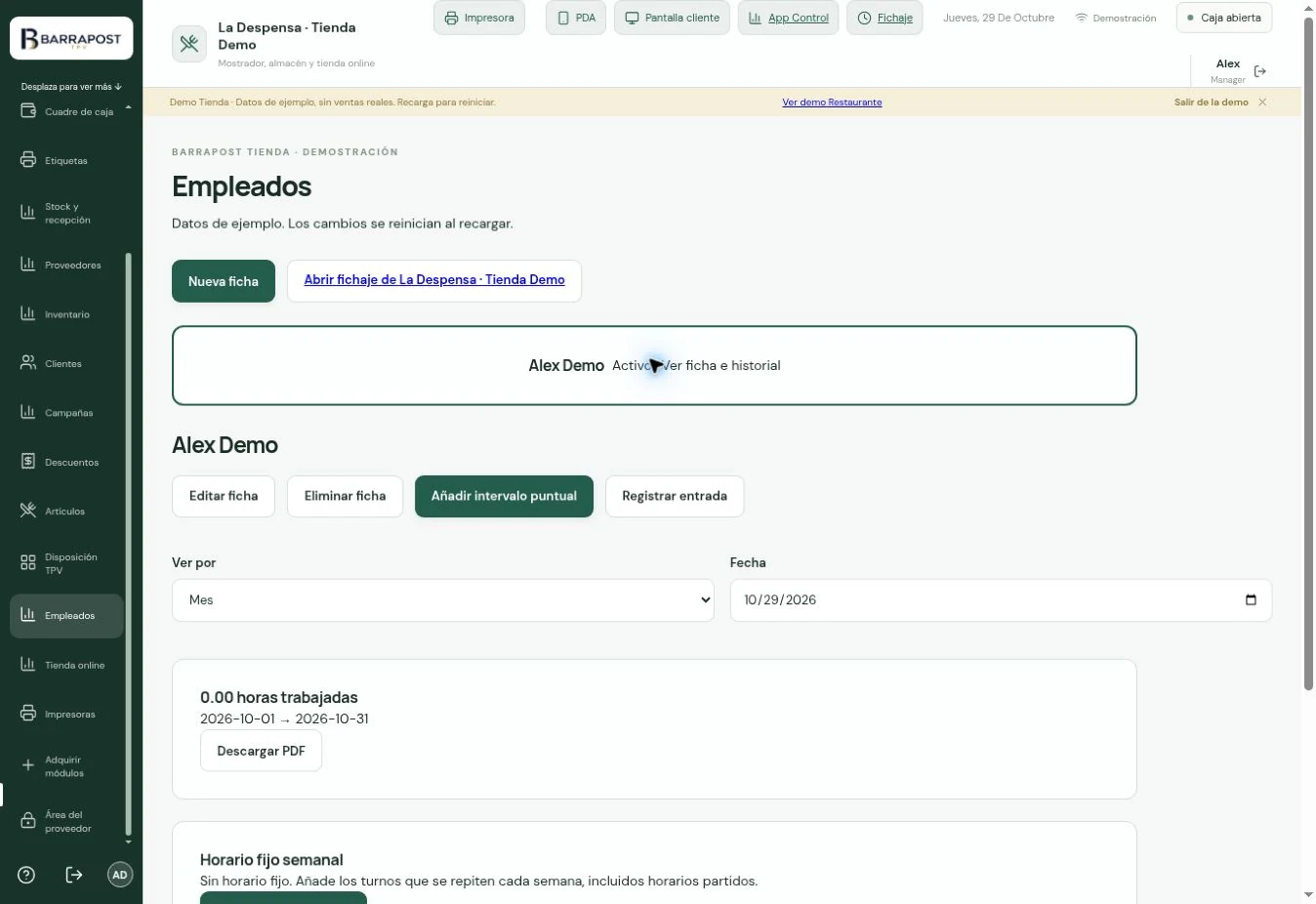The image size is (1316, 904).
Task: Click the Fichaje top bar button
Action: pos(885,18)
